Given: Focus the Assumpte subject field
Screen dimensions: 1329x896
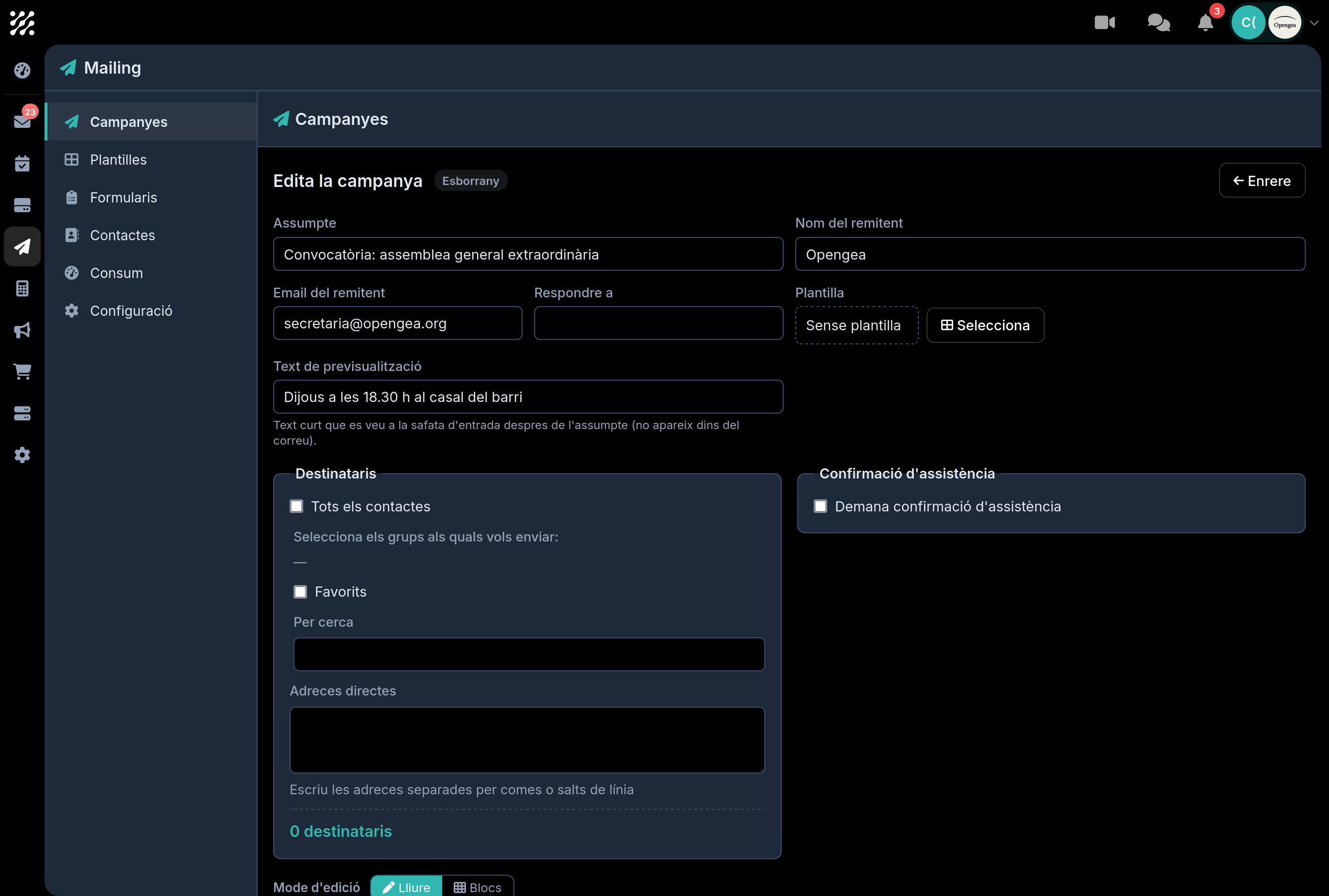Looking at the screenshot, I should pos(528,254).
